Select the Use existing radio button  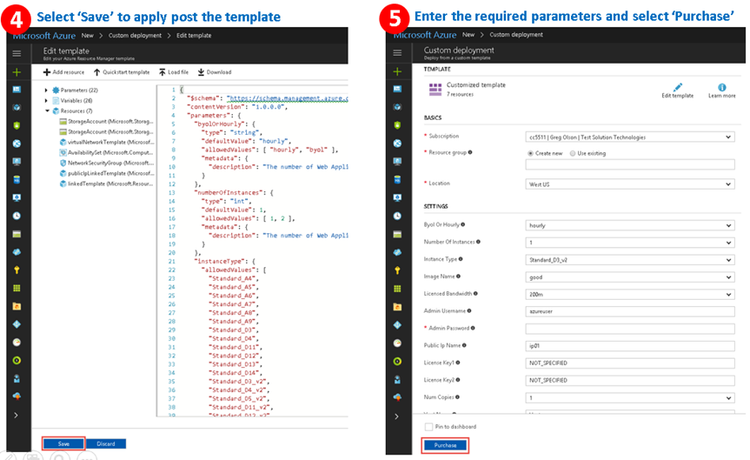(573, 153)
